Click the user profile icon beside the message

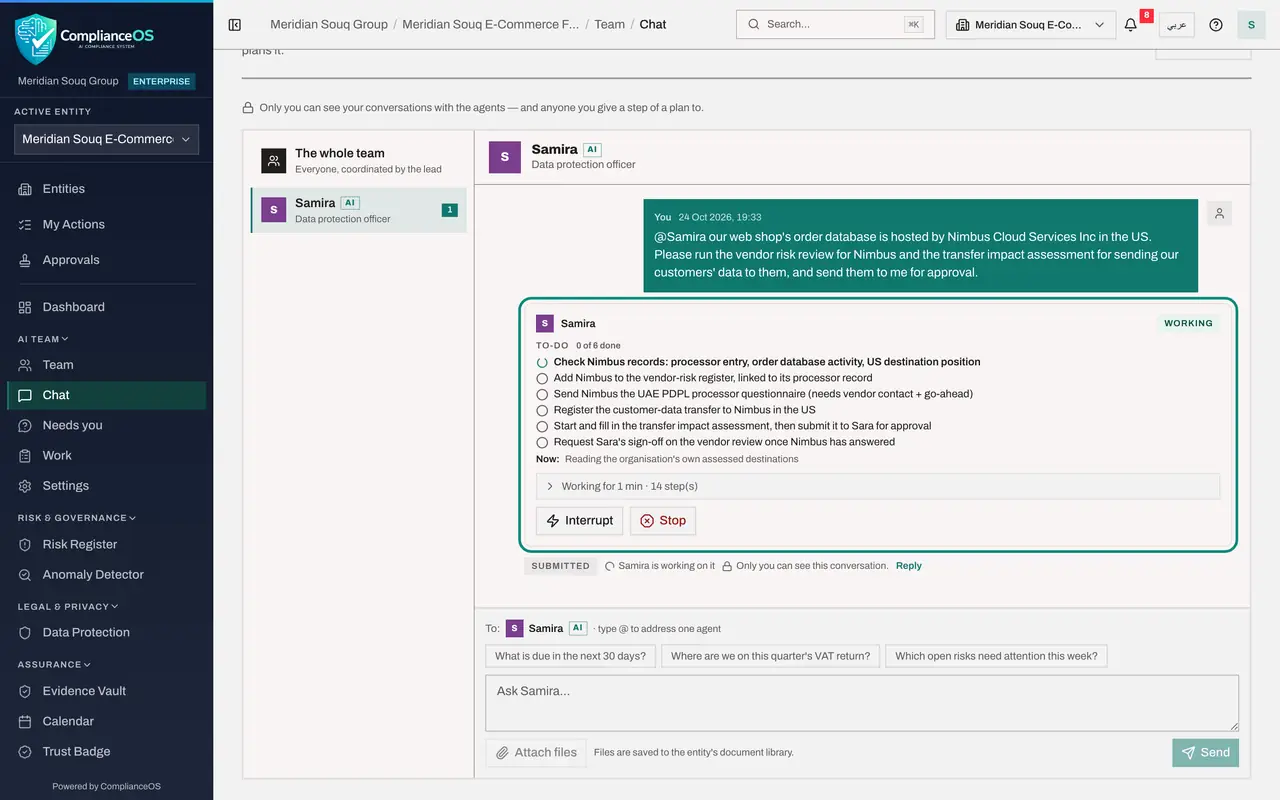(x=1219, y=213)
